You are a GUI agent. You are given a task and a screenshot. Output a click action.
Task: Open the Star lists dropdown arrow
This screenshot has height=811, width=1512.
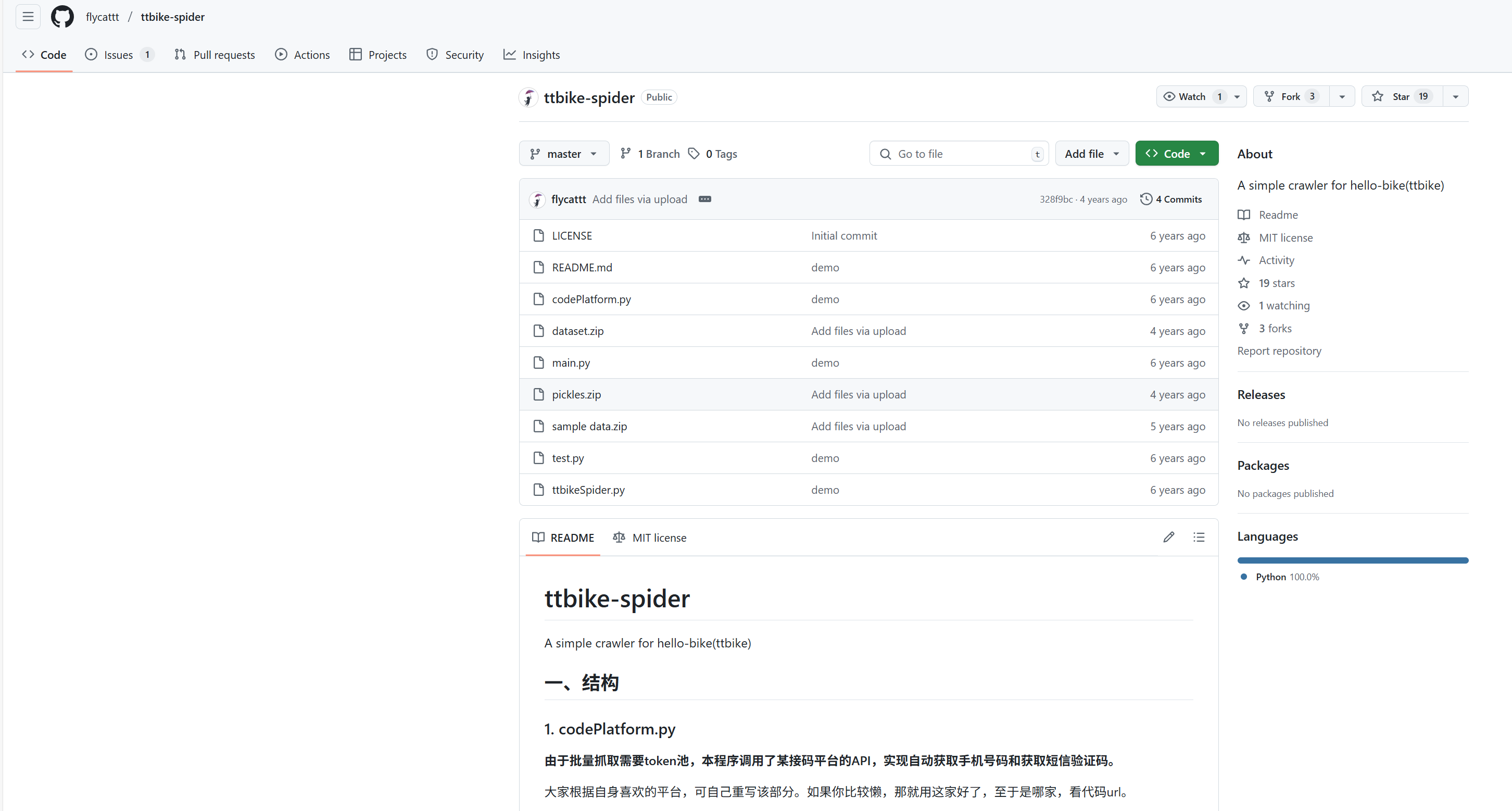[1455, 96]
